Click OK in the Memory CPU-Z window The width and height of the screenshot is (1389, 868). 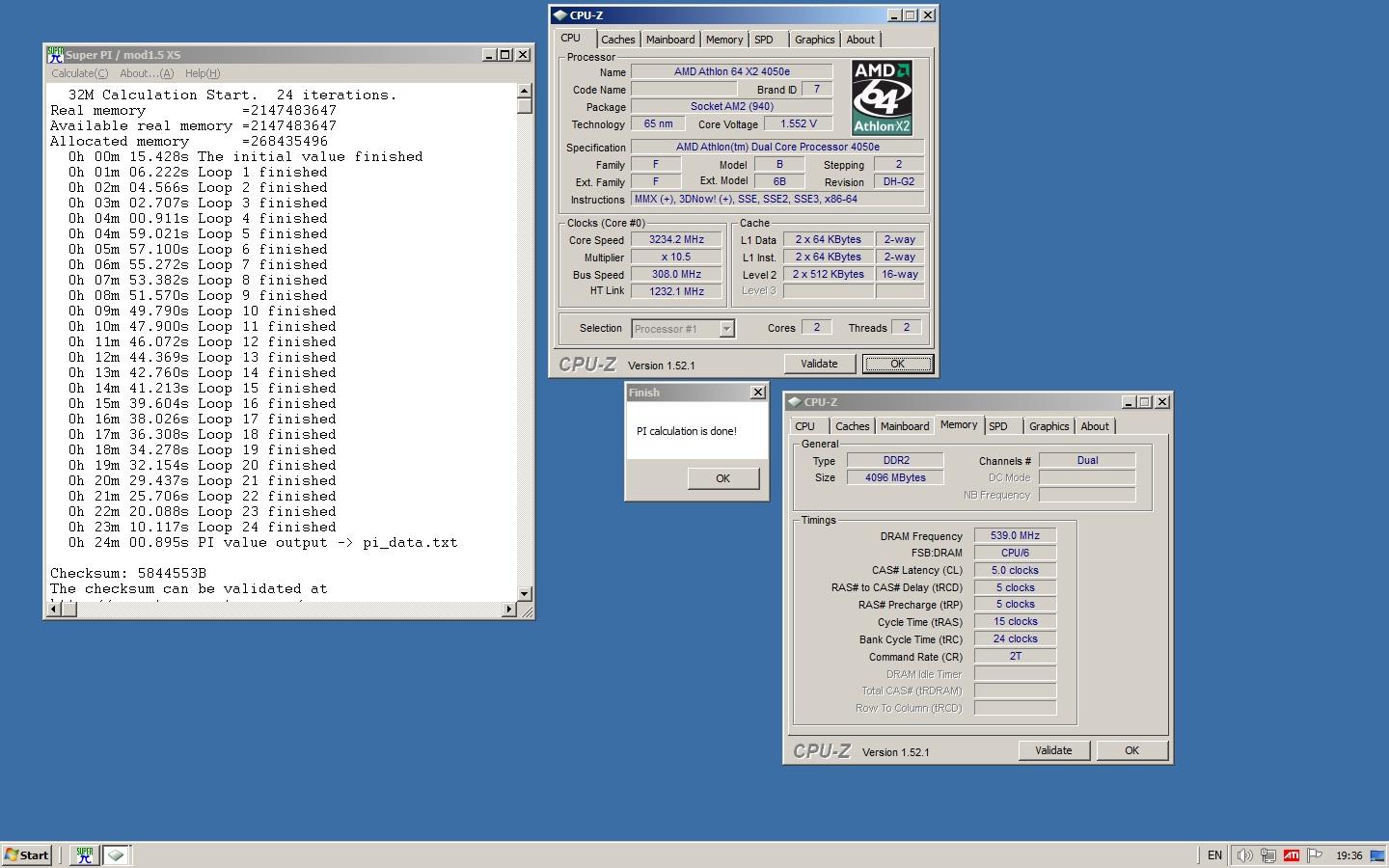coord(1131,750)
